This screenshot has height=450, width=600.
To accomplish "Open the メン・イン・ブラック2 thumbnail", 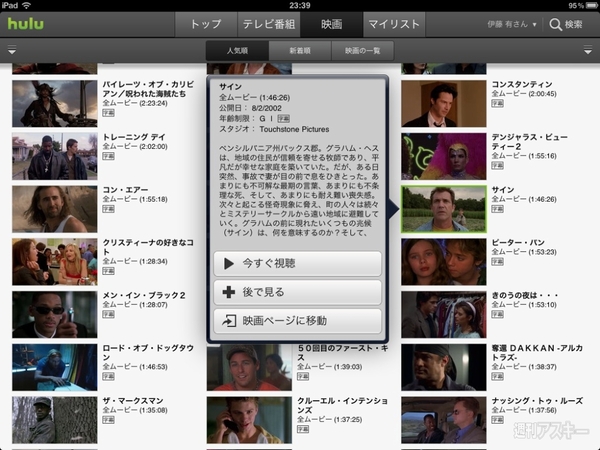I will [55, 315].
